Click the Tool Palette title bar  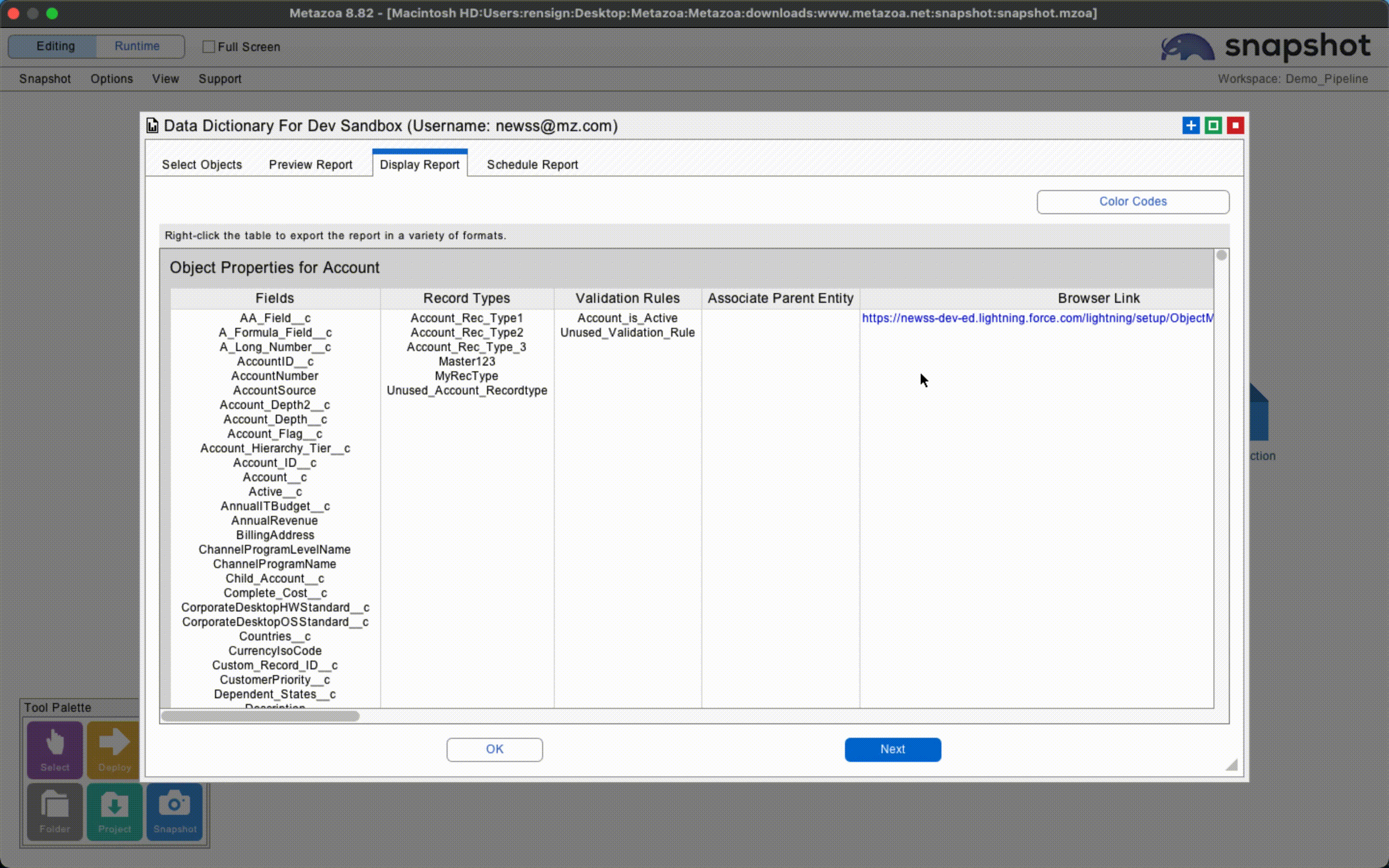click(x=81, y=707)
